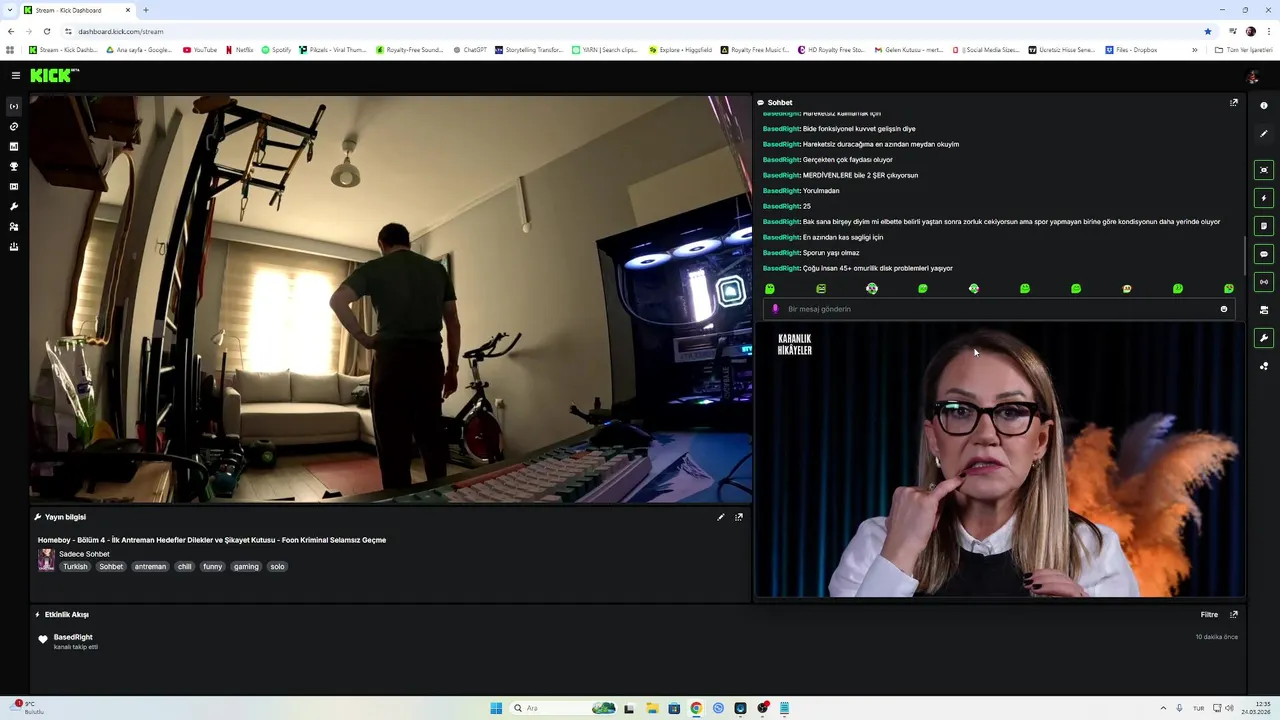Edit stream info with pencil icon
Viewport: 1280px width, 720px height.
pyautogui.click(x=720, y=517)
